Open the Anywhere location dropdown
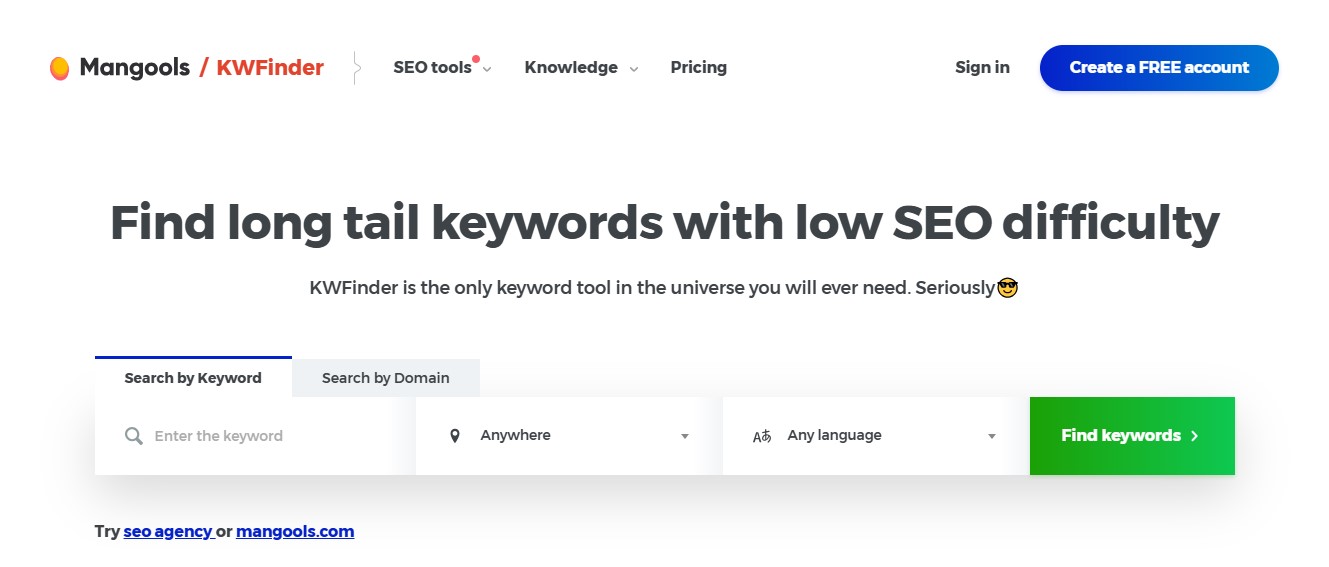Screen dimensions: 1329x567 (569, 436)
